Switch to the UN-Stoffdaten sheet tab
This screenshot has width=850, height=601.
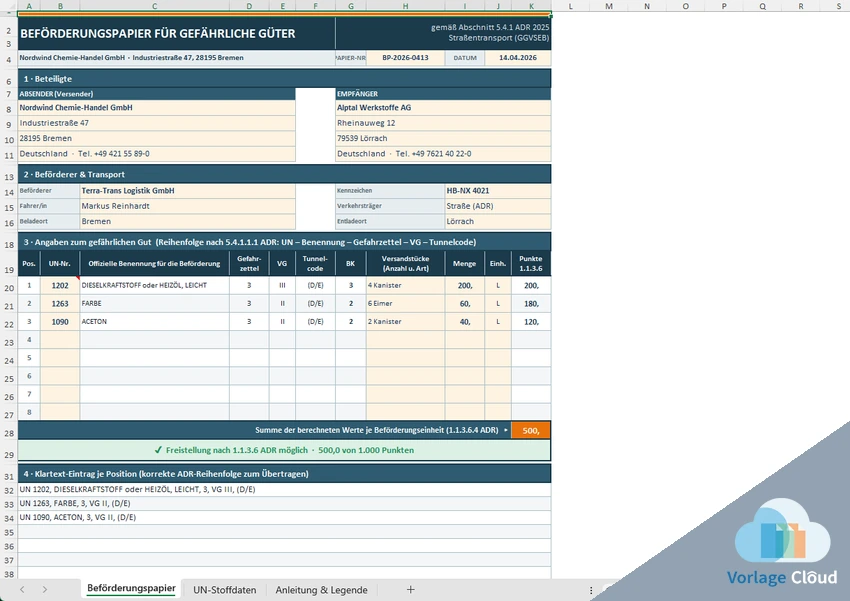pos(224,590)
